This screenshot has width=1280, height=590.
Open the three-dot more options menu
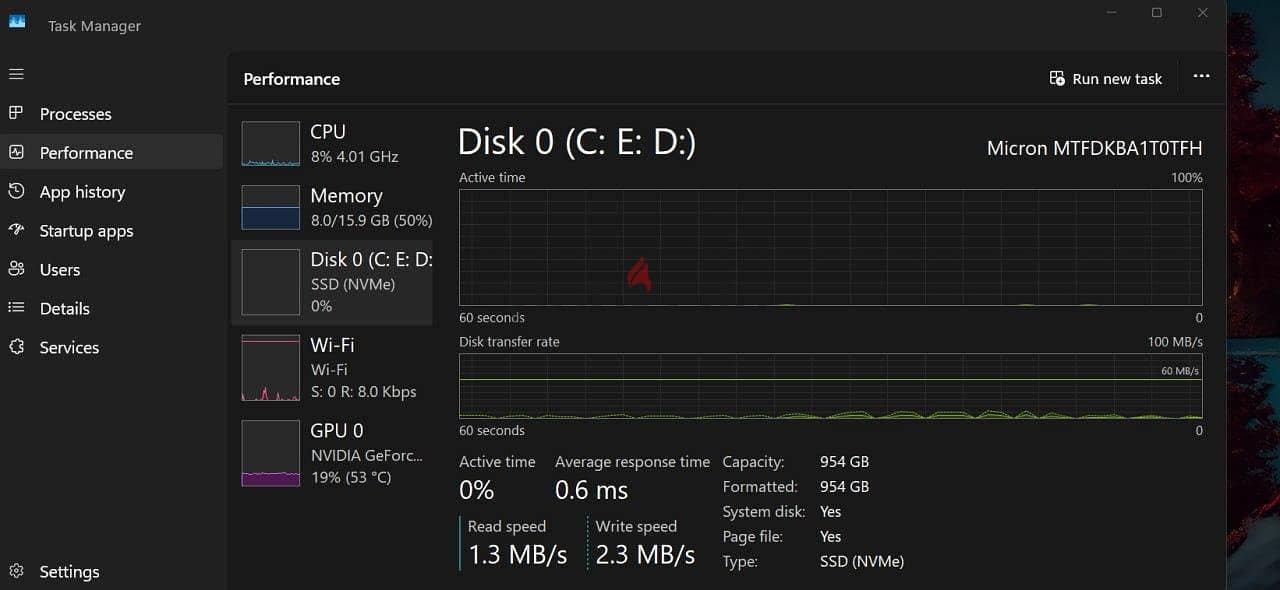click(1201, 77)
